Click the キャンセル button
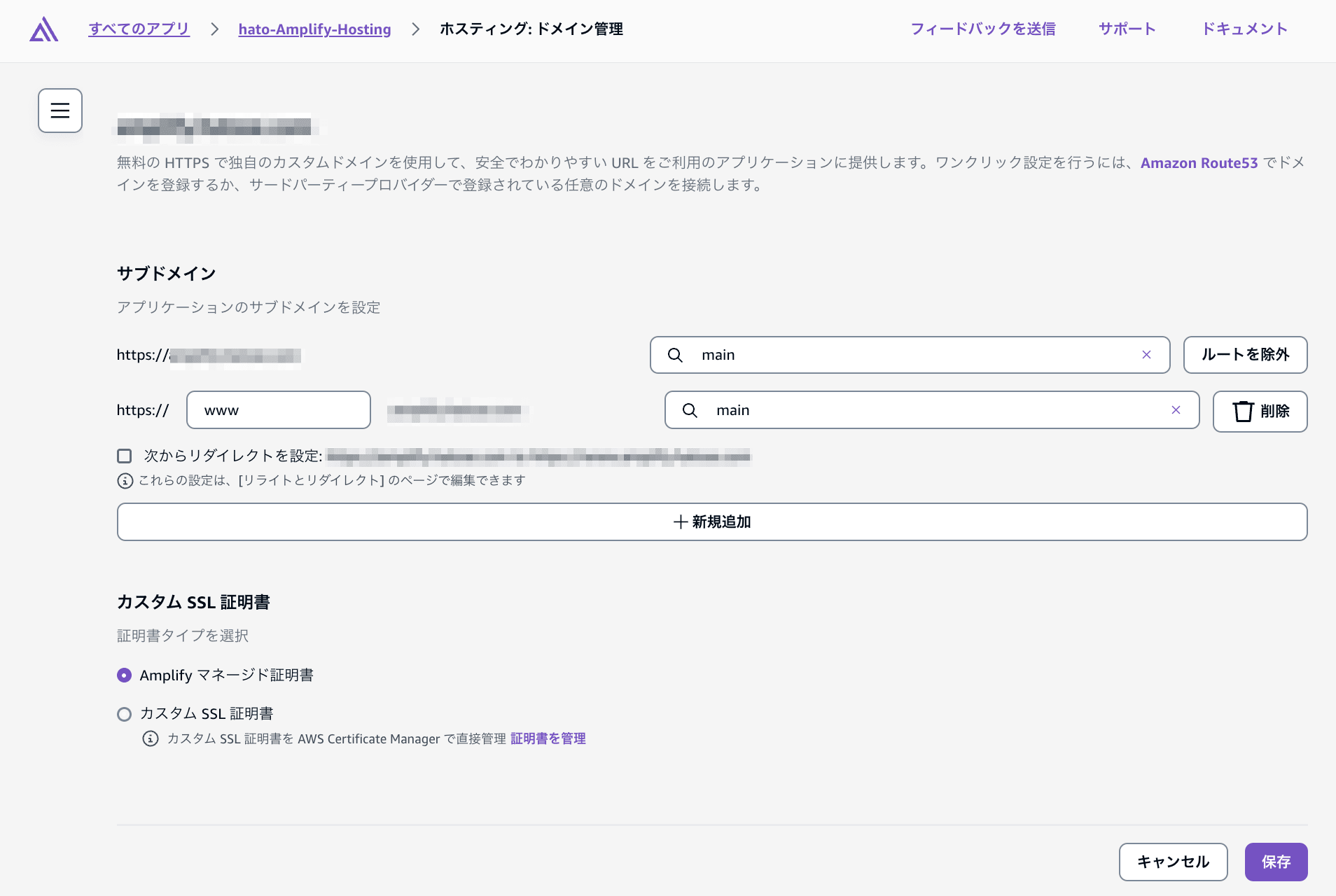The height and width of the screenshot is (896, 1336). [1173, 862]
